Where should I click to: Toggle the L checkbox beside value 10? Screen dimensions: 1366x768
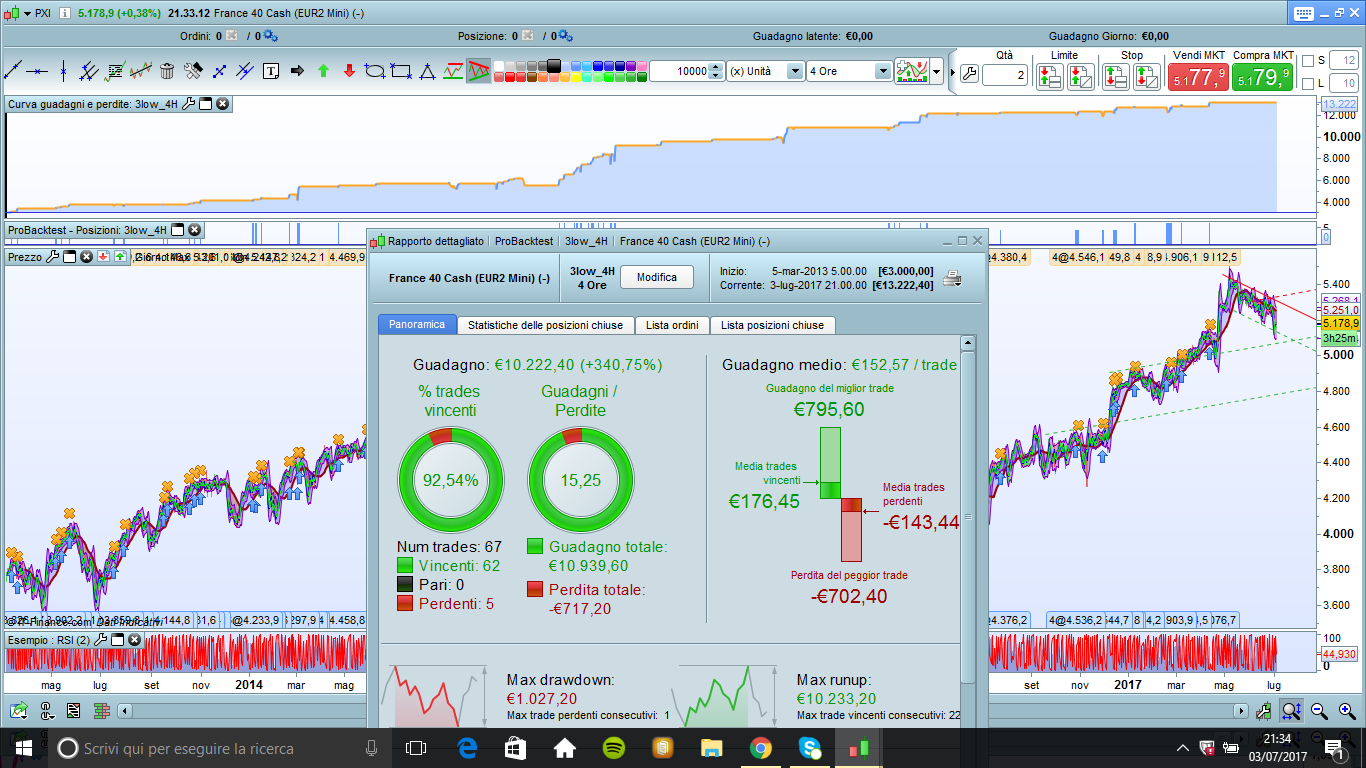pyautogui.click(x=1308, y=83)
